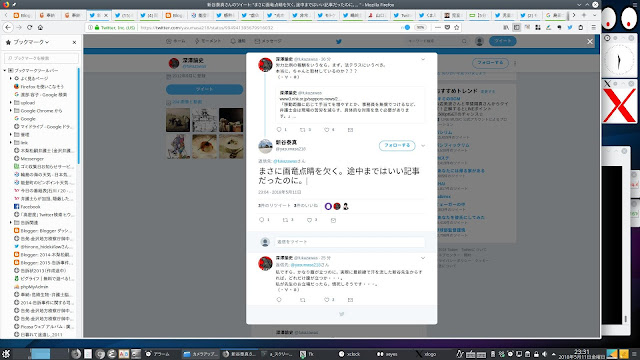
Task: Open メッセージ nav item
Action: click(268, 41)
